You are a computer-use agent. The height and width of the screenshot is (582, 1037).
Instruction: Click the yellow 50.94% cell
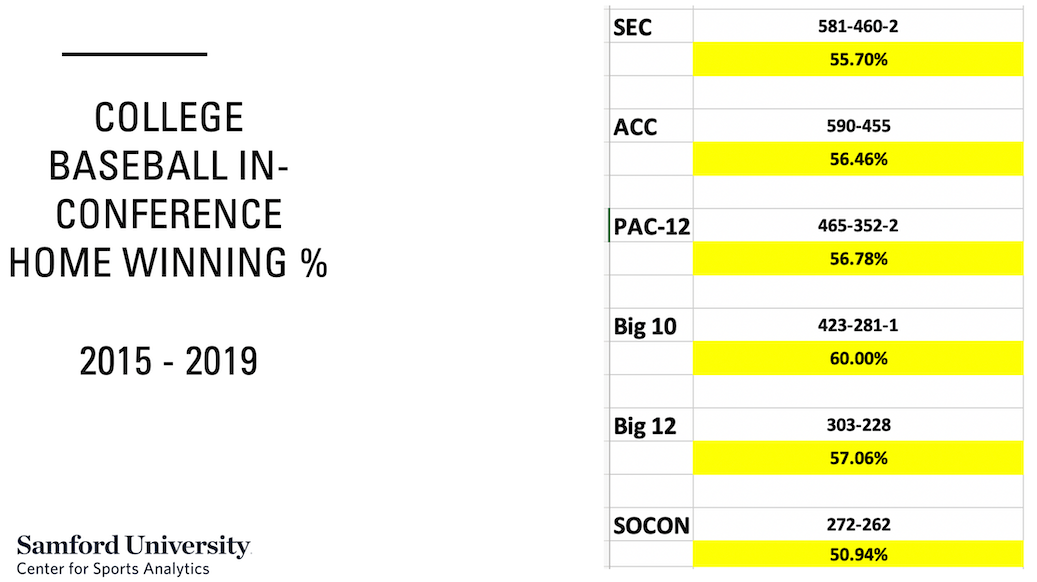click(x=858, y=554)
